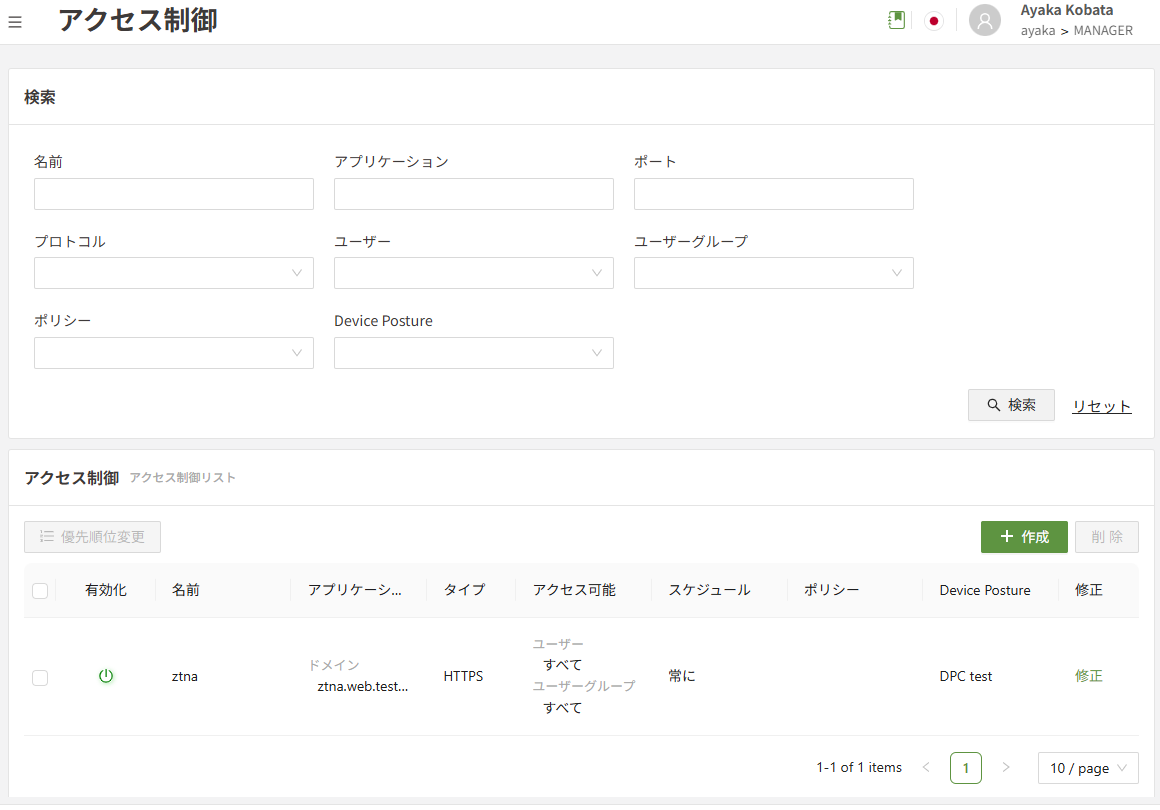Toggle the green power icon for ztna

106,676
